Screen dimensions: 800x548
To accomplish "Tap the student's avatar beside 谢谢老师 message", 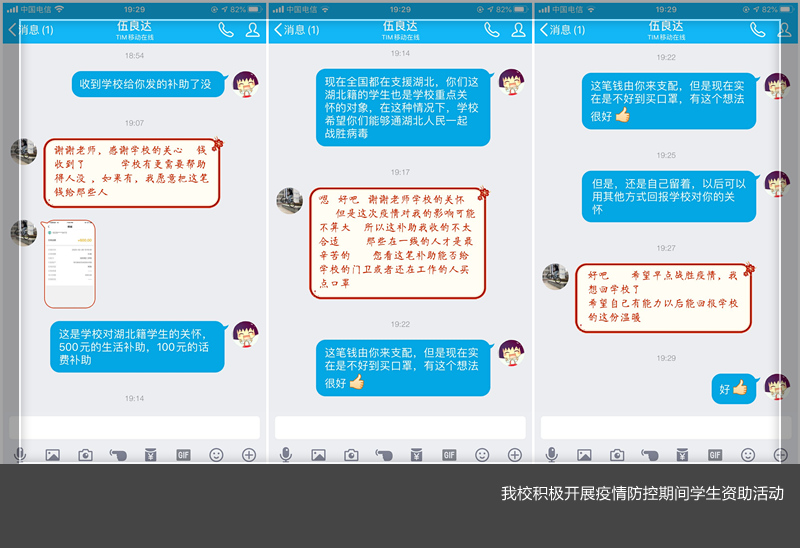I will tap(24, 152).
